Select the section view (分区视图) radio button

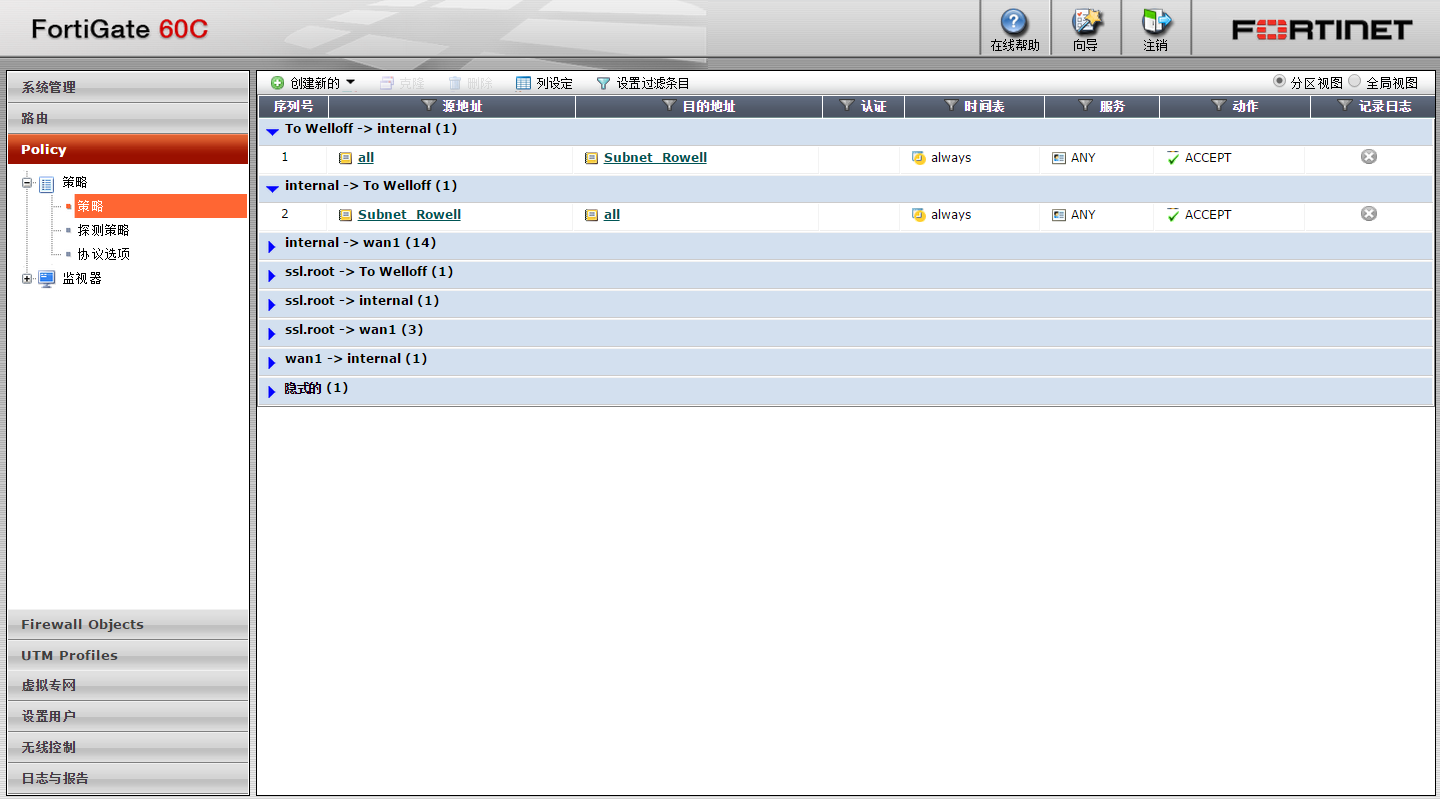(x=1279, y=82)
